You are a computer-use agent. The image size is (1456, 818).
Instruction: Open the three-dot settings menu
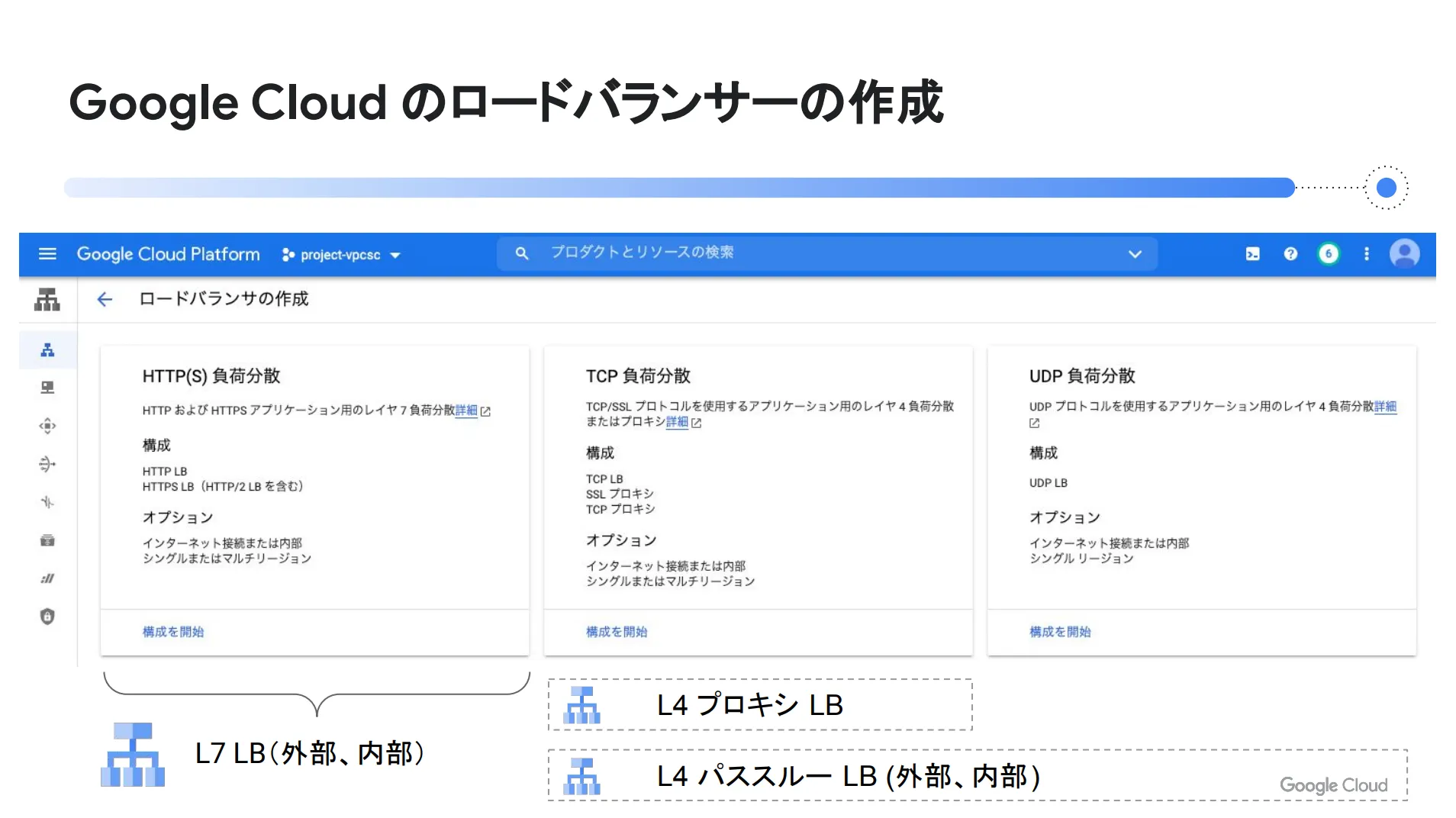tap(1367, 254)
